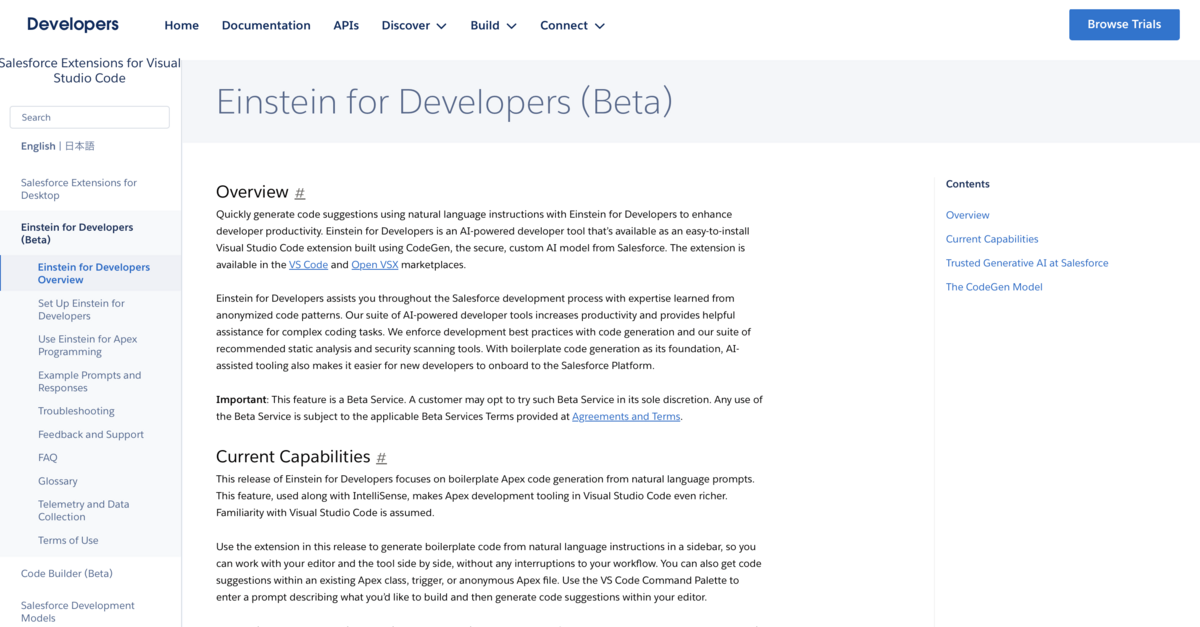Image resolution: width=1200 pixels, height=627 pixels.
Task: Click the anchor icon beside Overview heading
Action: [x=298, y=192]
